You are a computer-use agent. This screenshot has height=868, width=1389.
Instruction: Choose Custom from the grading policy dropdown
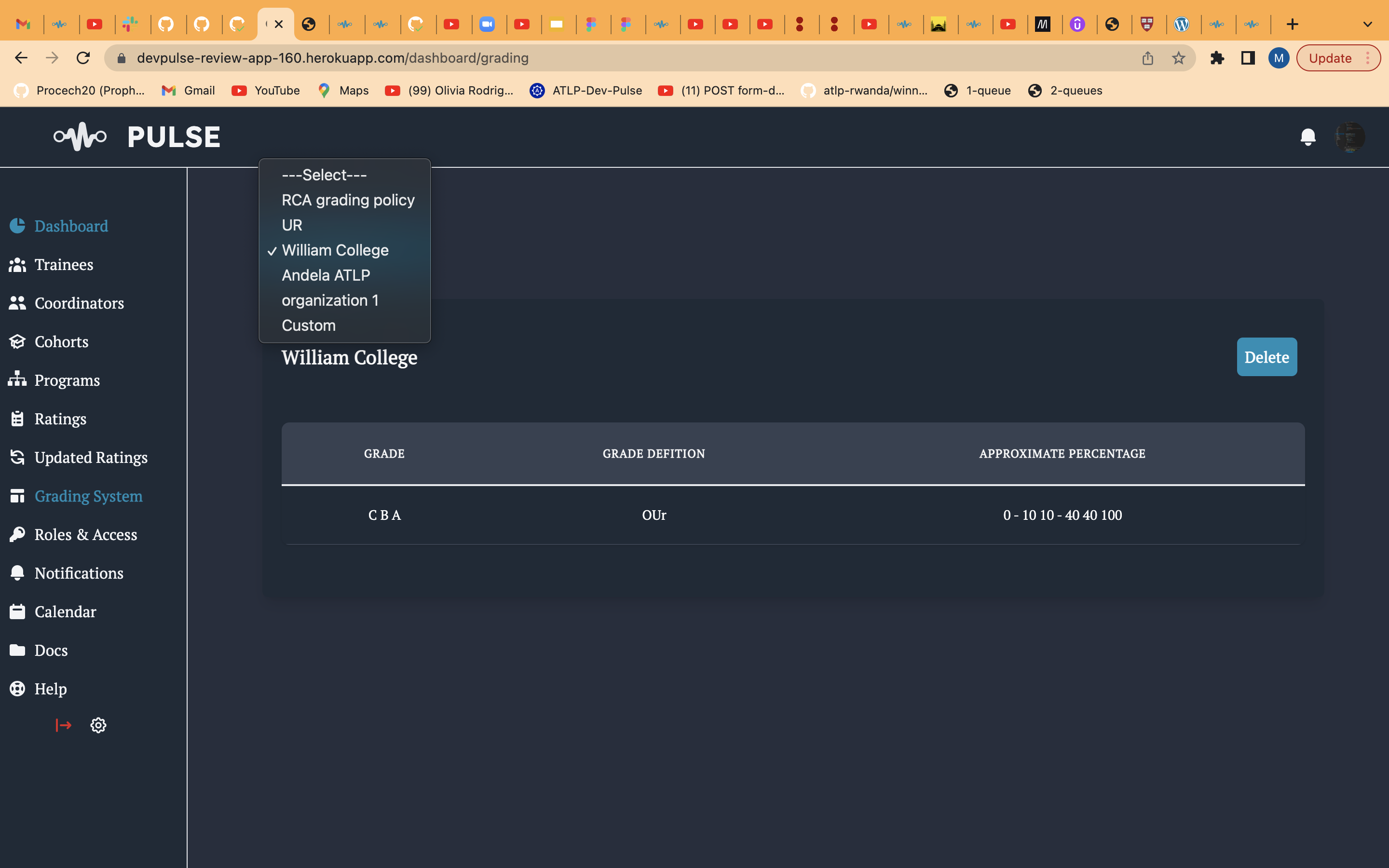click(308, 325)
